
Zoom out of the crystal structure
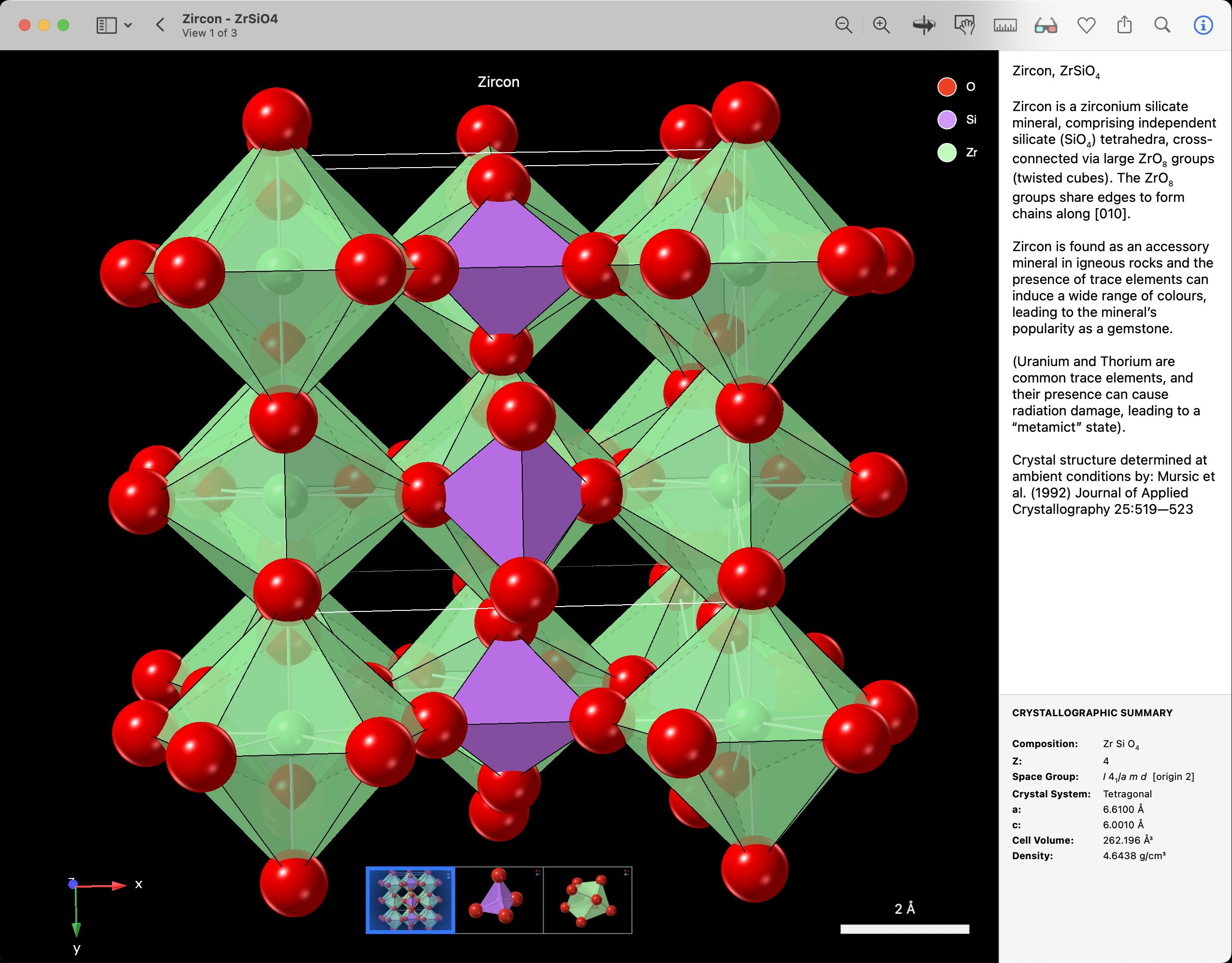tap(844, 26)
